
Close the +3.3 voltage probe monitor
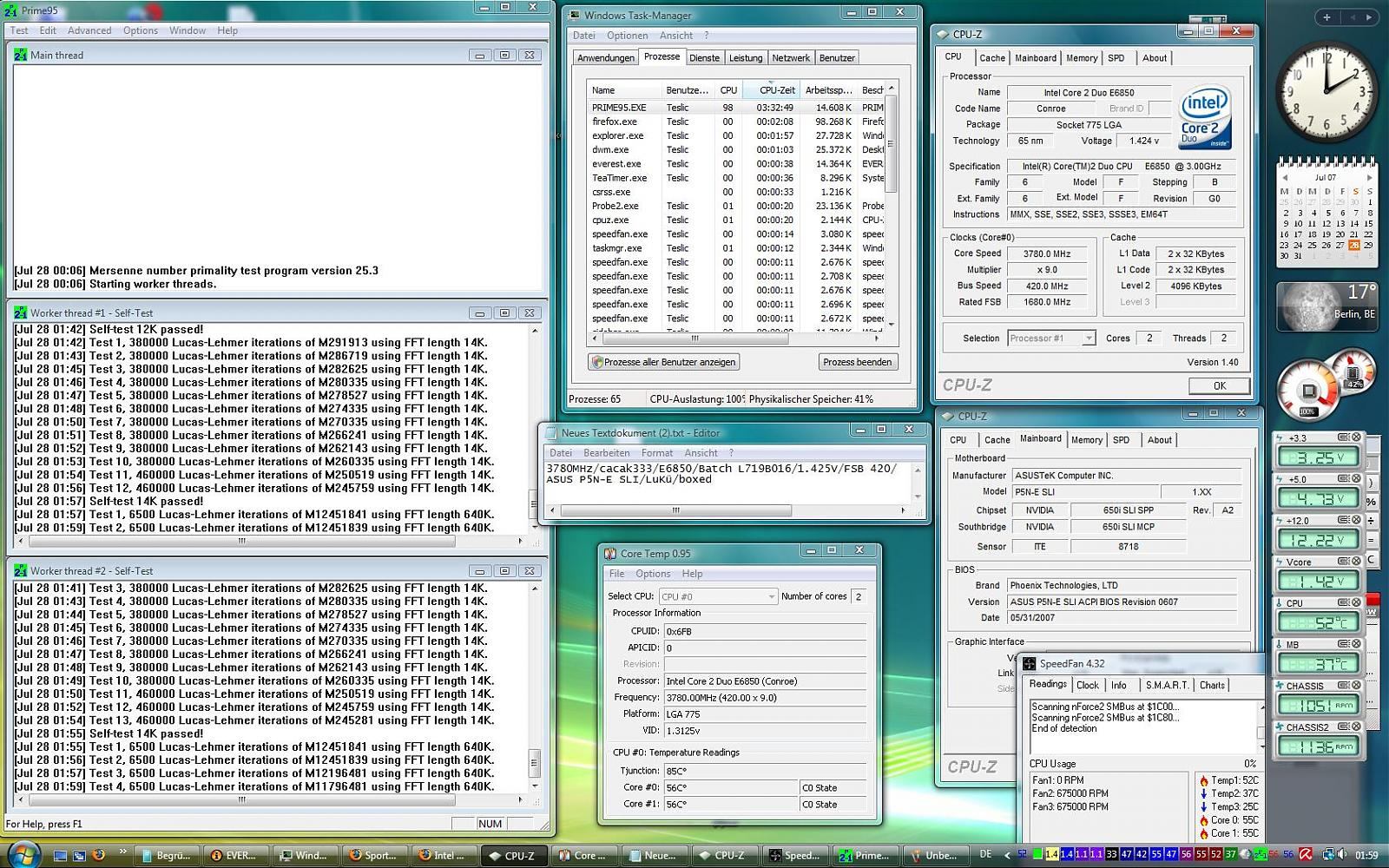[1356, 437]
